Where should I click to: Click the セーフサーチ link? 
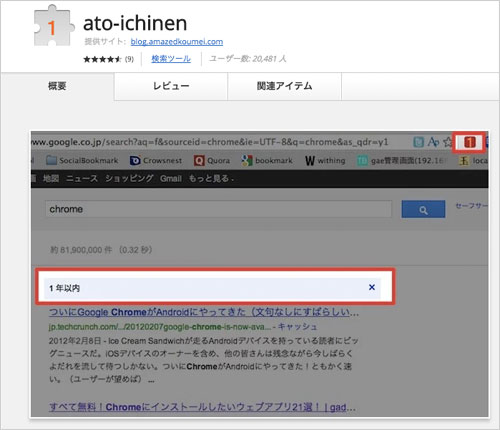click(472, 206)
